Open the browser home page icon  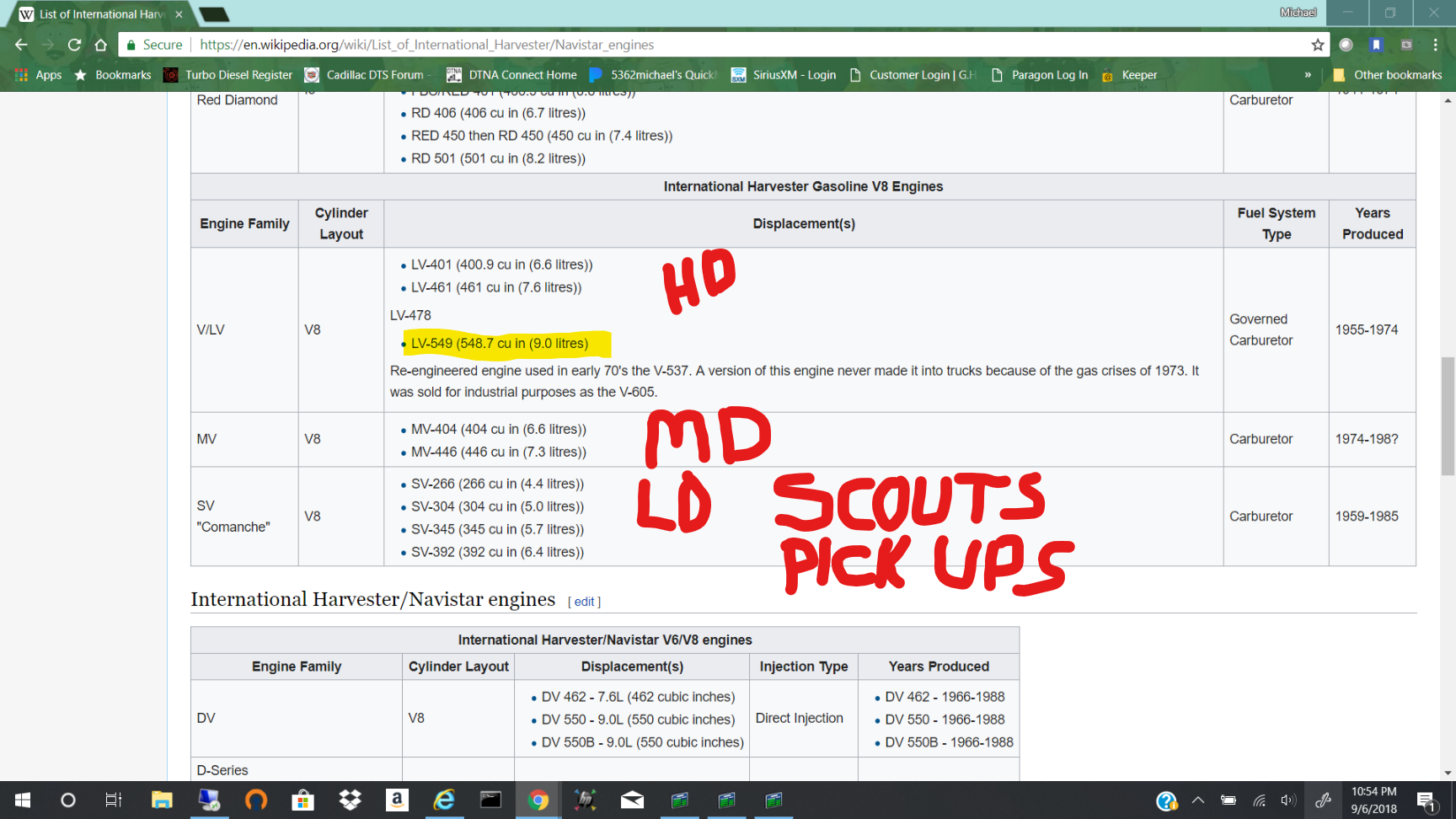coord(101,45)
